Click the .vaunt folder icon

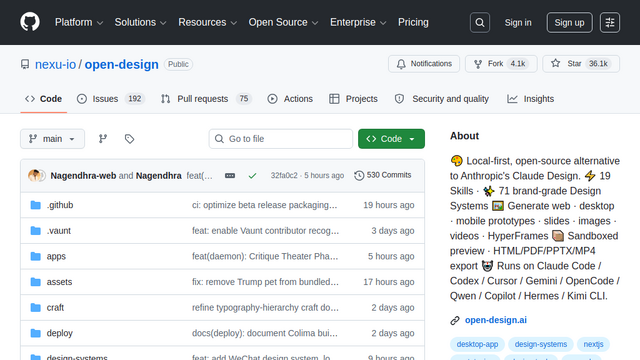pyautogui.click(x=36, y=231)
